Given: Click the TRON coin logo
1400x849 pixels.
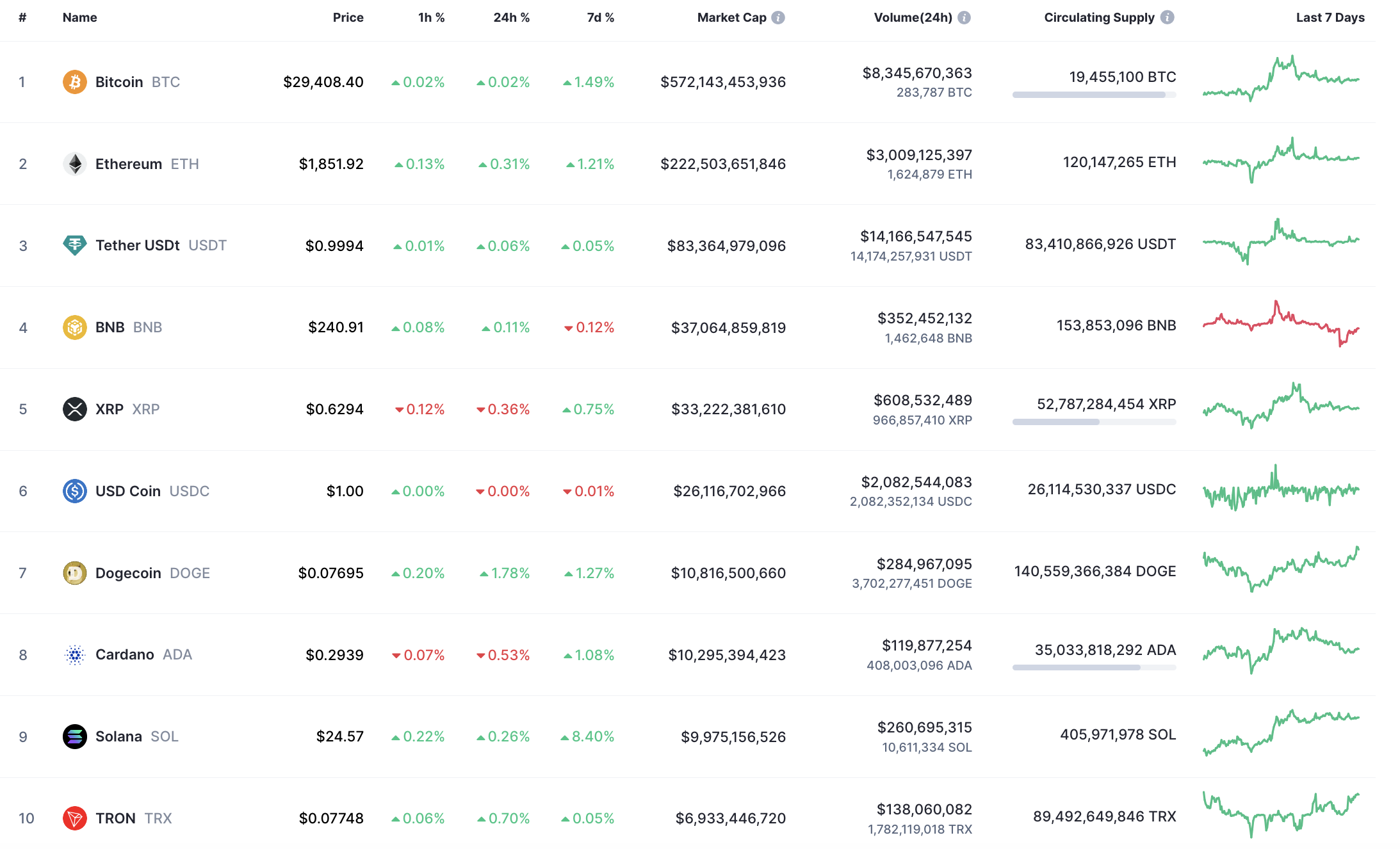Looking at the screenshot, I should pyautogui.click(x=75, y=818).
